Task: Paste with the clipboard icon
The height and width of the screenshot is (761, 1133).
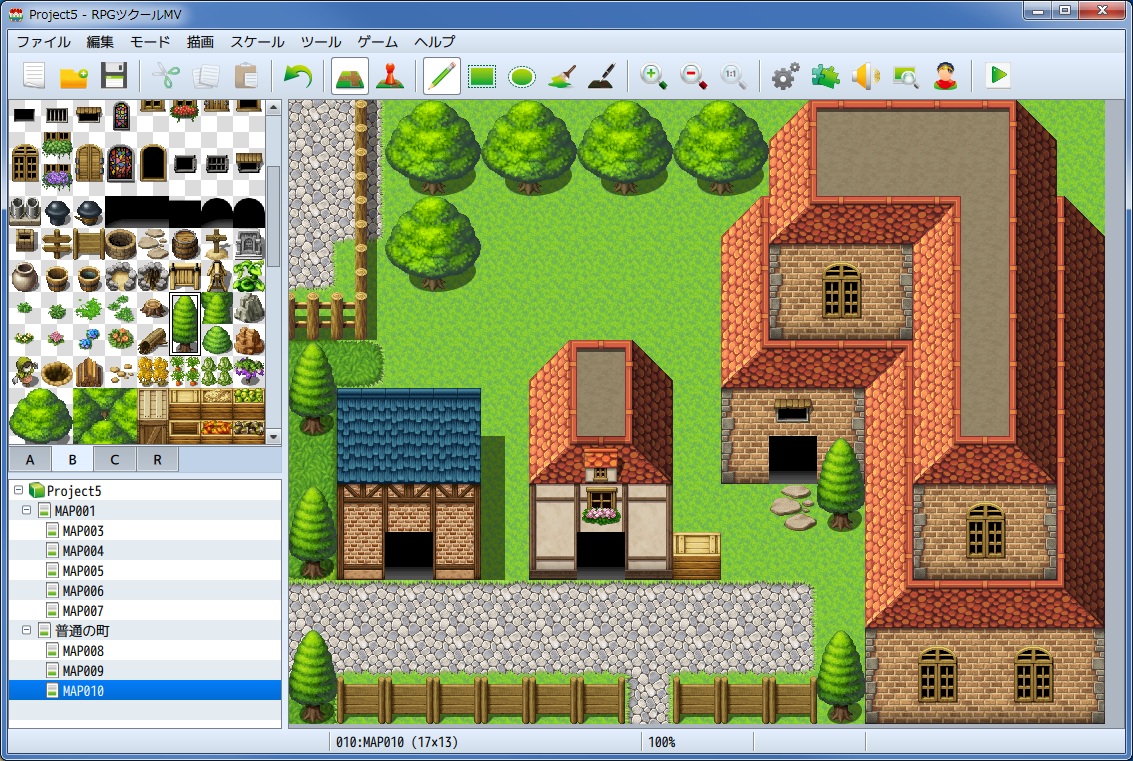Action: tap(246, 75)
